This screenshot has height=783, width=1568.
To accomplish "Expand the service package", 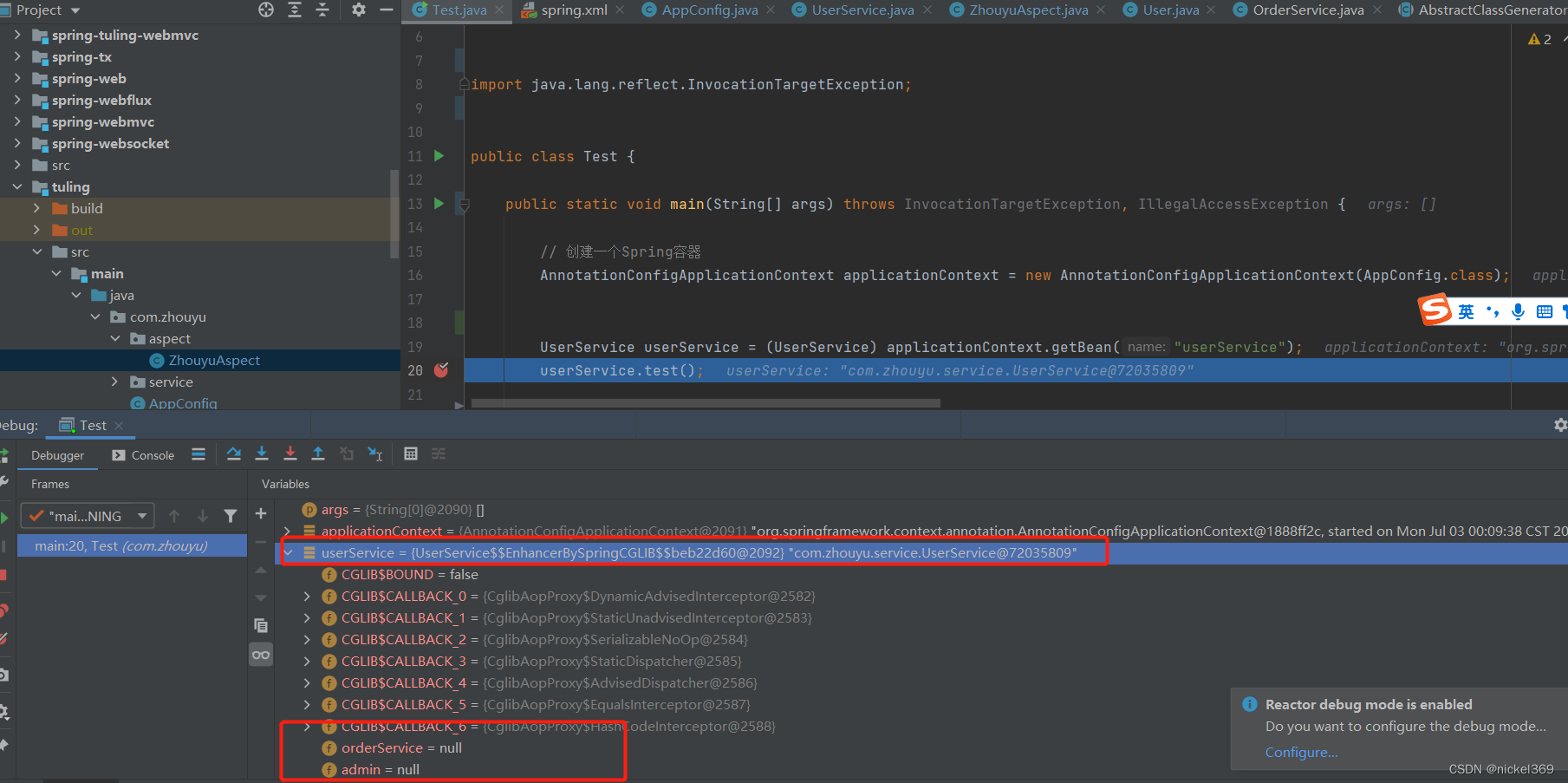I will tap(114, 382).
